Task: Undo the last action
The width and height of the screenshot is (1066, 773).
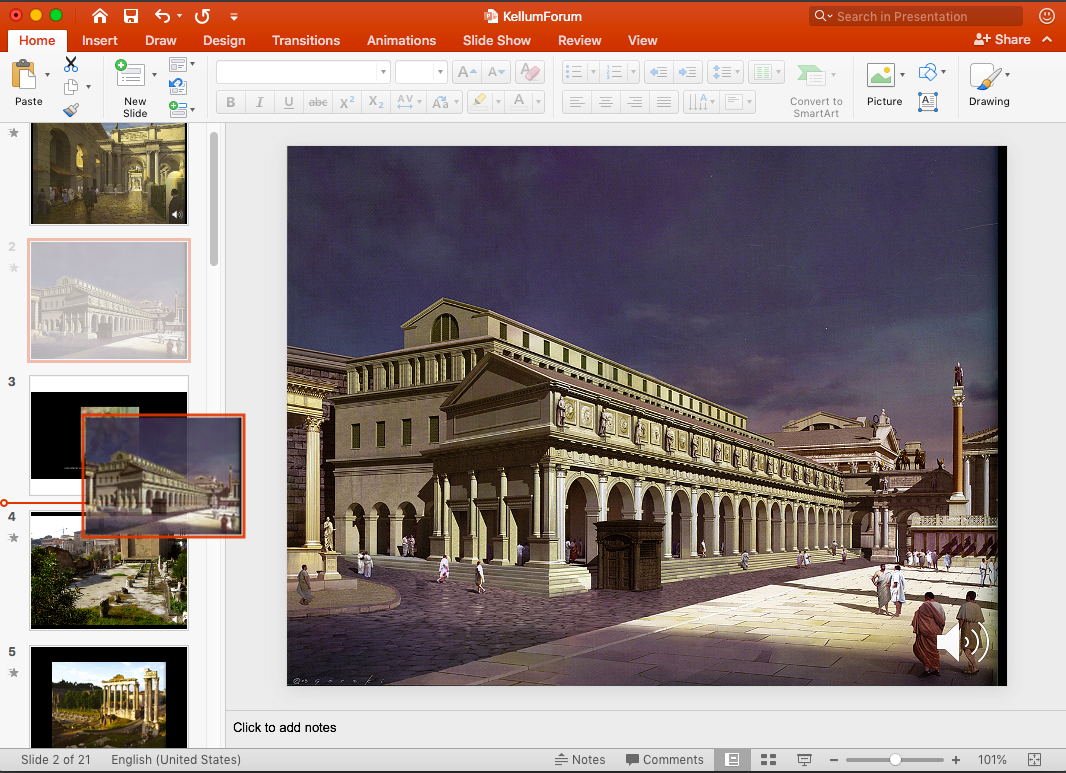Action: (162, 16)
